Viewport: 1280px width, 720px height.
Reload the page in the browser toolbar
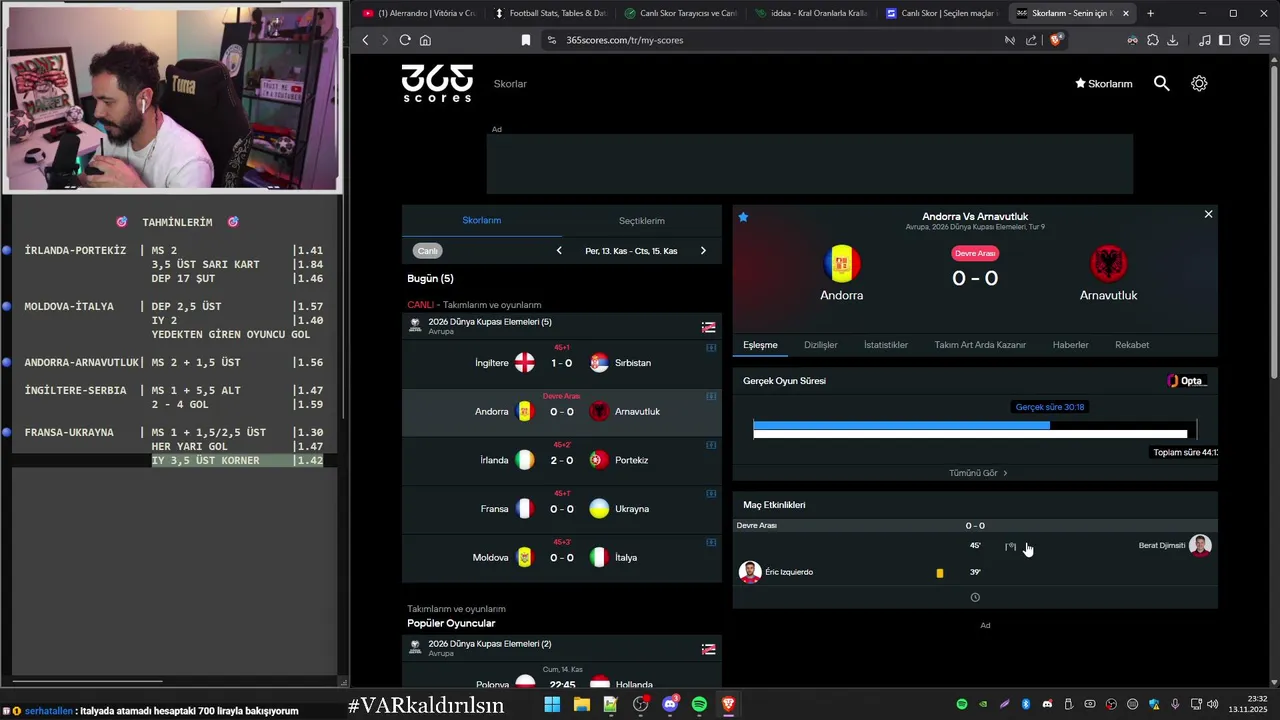tap(405, 40)
